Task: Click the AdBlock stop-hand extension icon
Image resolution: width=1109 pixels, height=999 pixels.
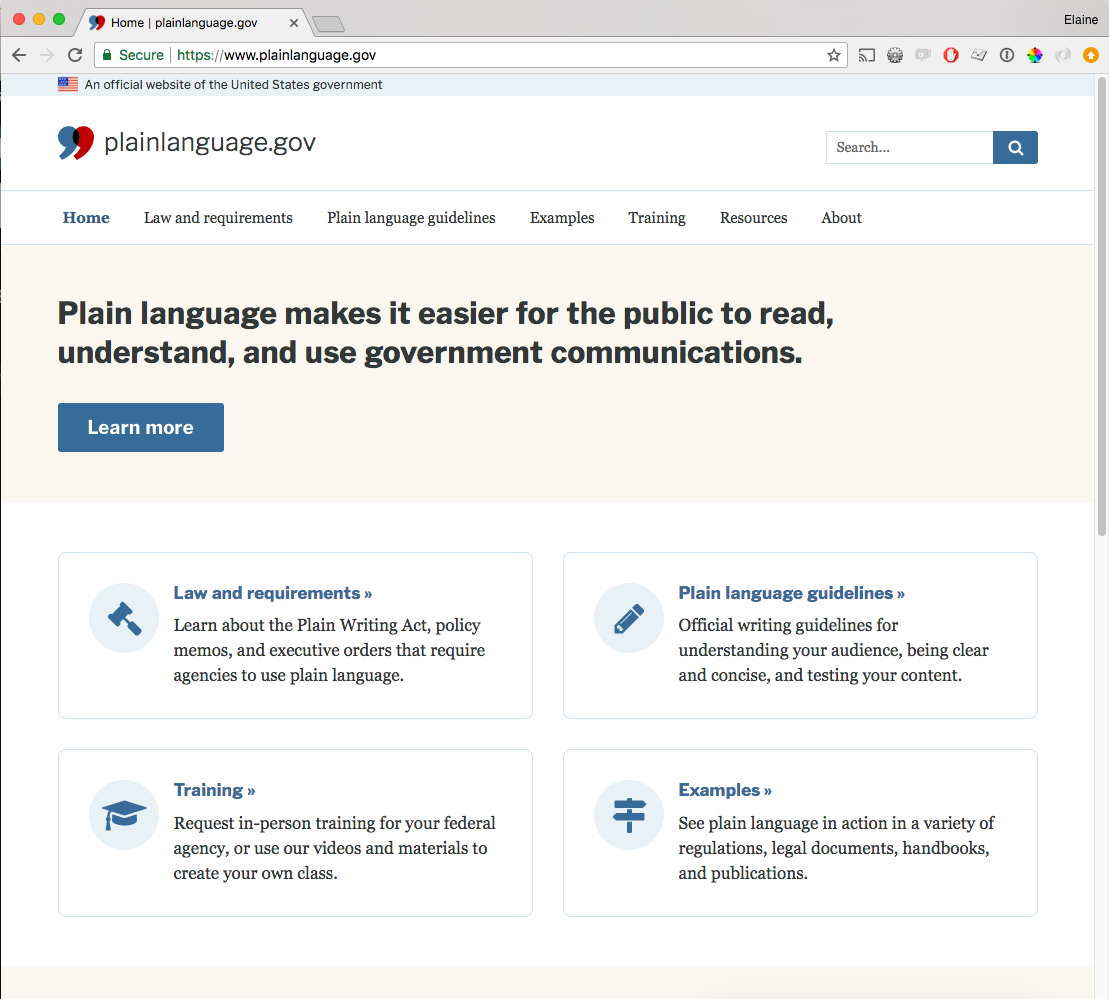Action: pyautogui.click(x=950, y=55)
